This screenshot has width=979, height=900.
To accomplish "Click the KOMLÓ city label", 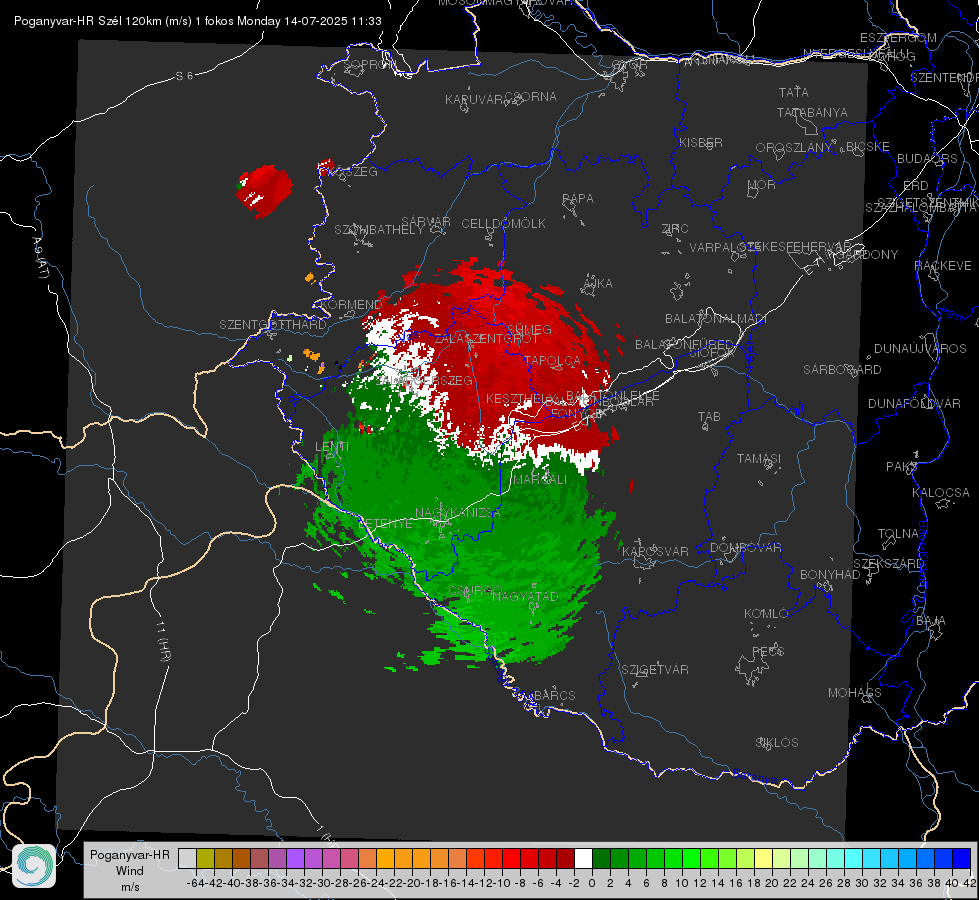I will pos(766,614).
